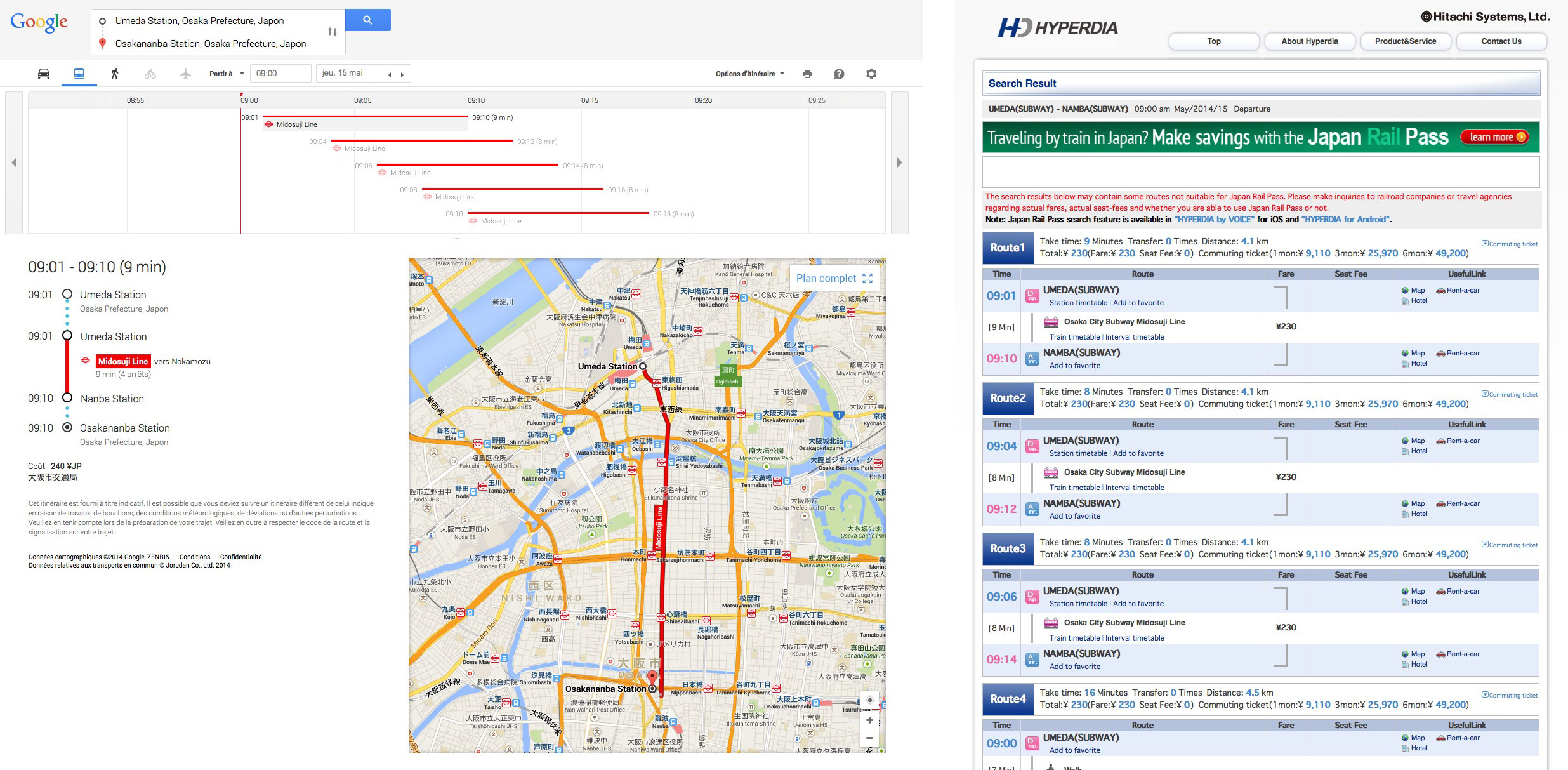
Task: Go to next date with right arrow
Action: pyautogui.click(x=402, y=74)
